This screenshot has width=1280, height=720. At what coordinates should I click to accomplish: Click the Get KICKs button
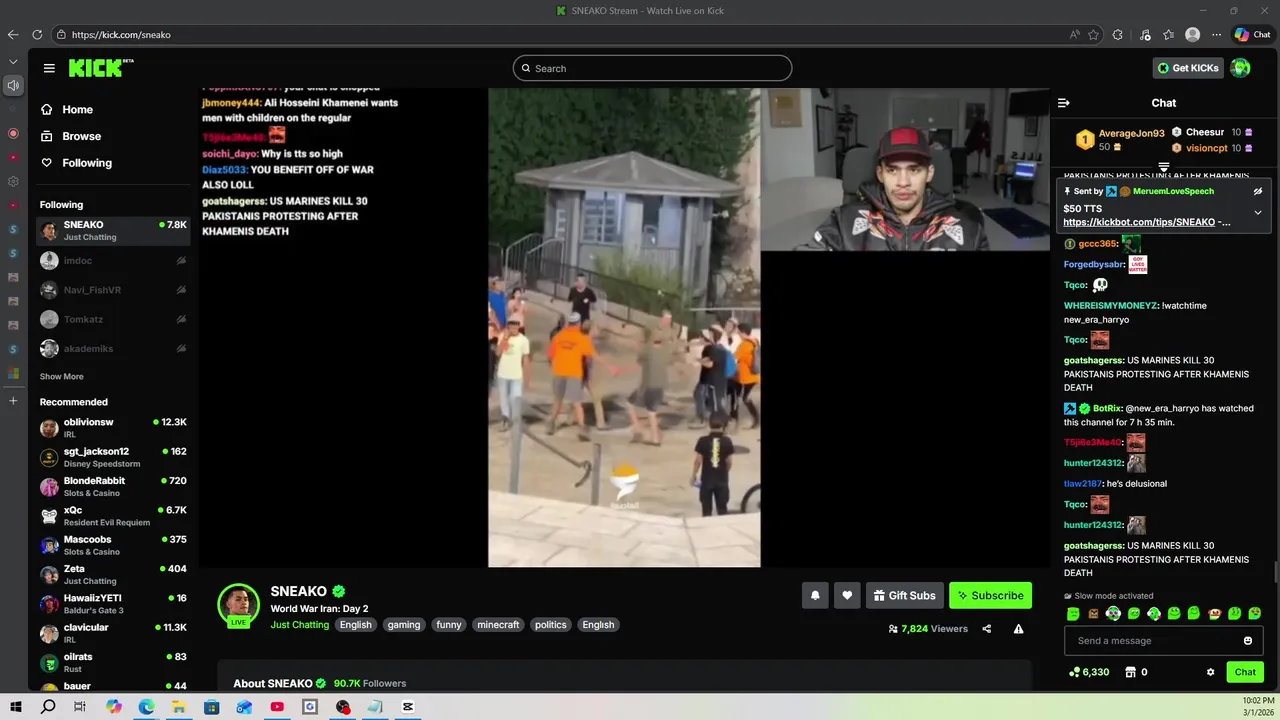coord(1188,68)
